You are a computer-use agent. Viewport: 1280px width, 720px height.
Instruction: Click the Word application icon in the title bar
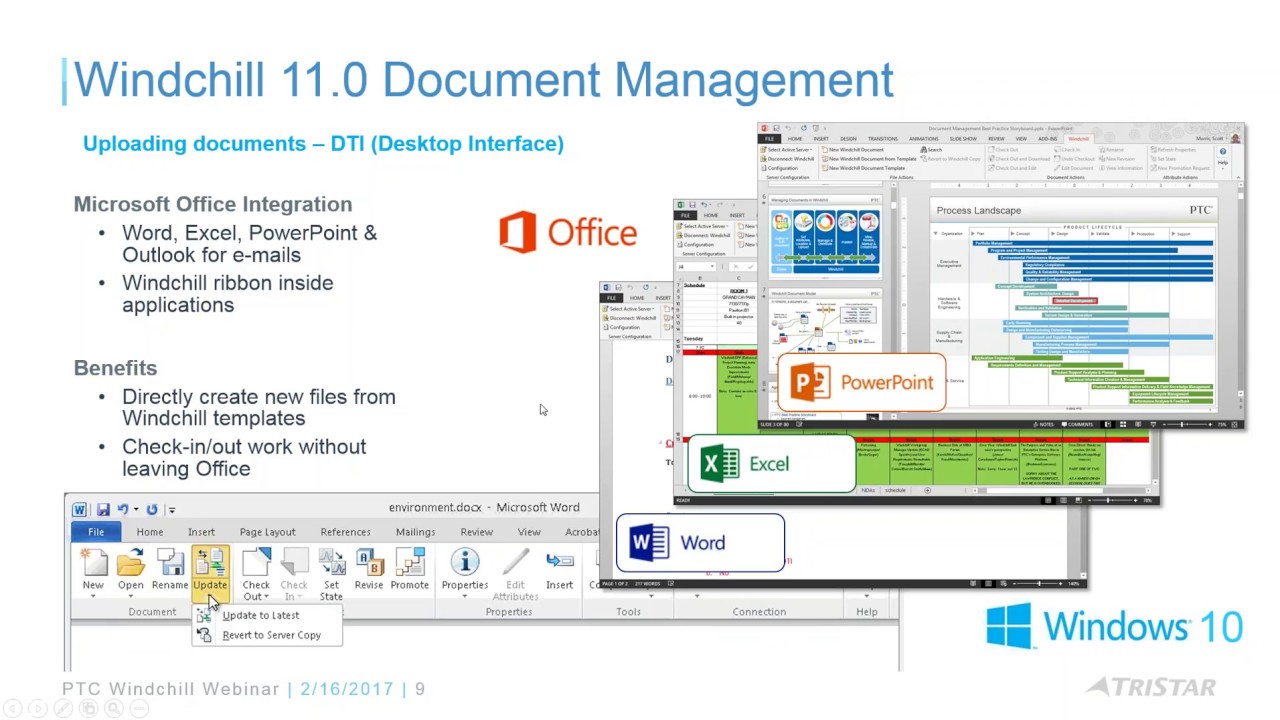79,509
